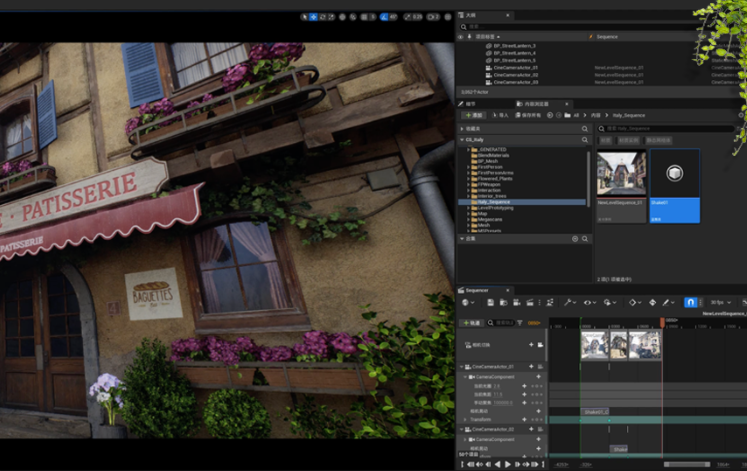
Task: Open Sequencer world globe dropdown
Action: coord(468,302)
